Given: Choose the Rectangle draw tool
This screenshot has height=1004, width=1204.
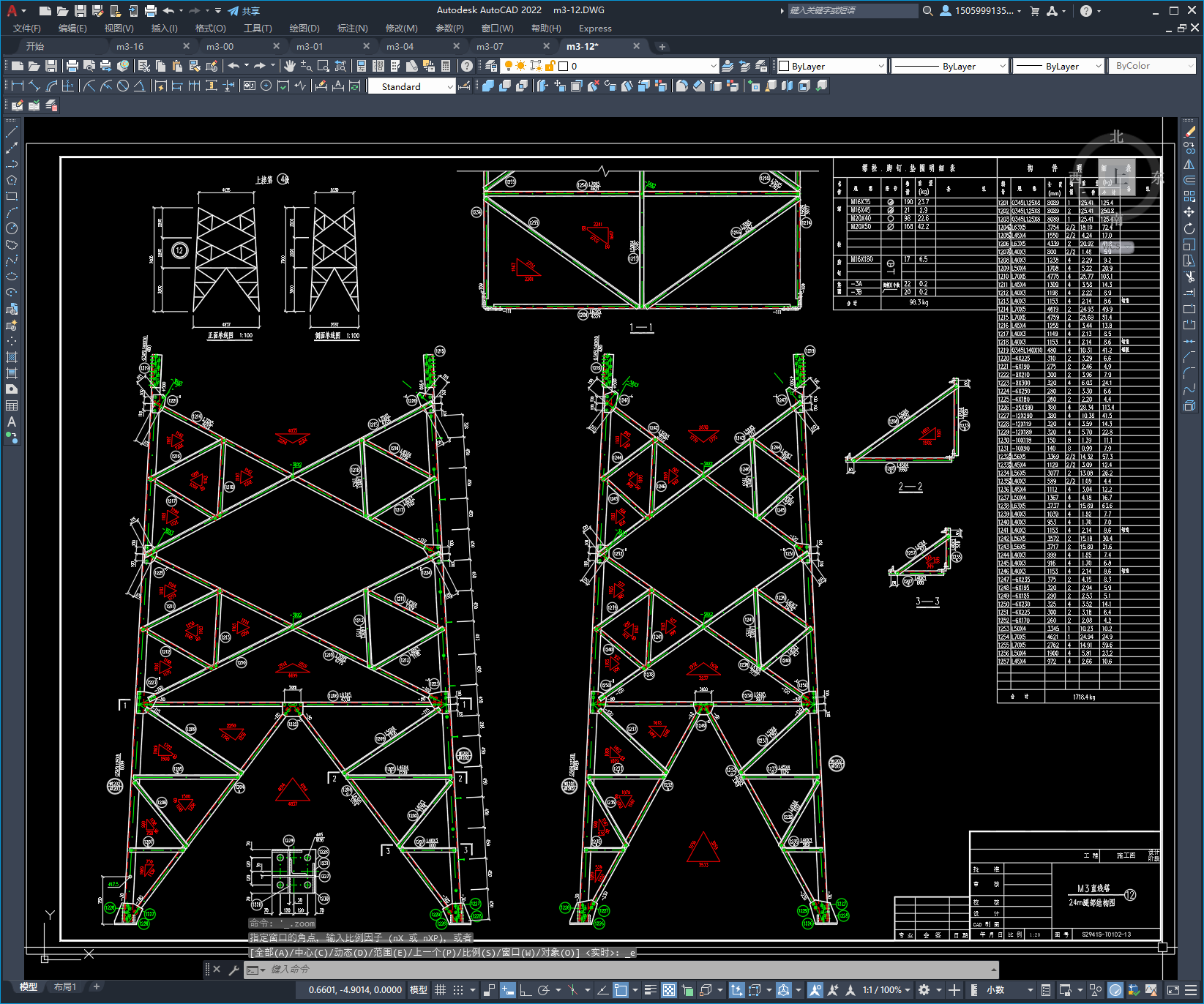Looking at the screenshot, I should tap(12, 196).
